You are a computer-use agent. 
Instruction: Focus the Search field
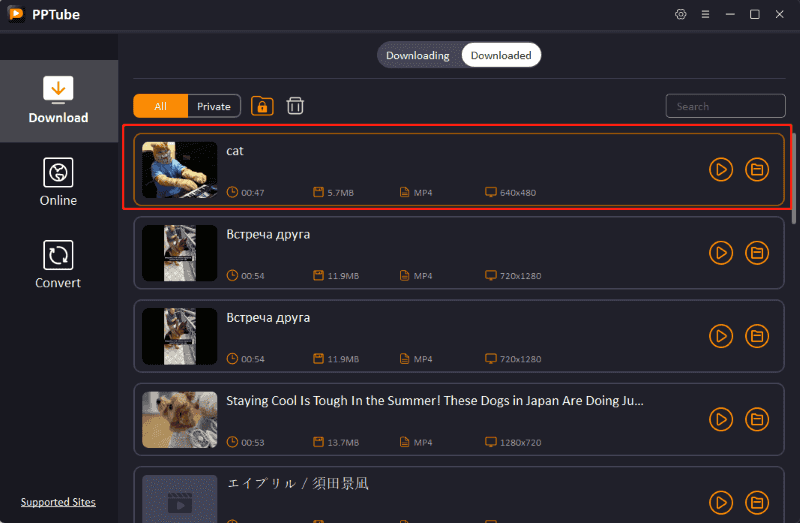tap(725, 106)
